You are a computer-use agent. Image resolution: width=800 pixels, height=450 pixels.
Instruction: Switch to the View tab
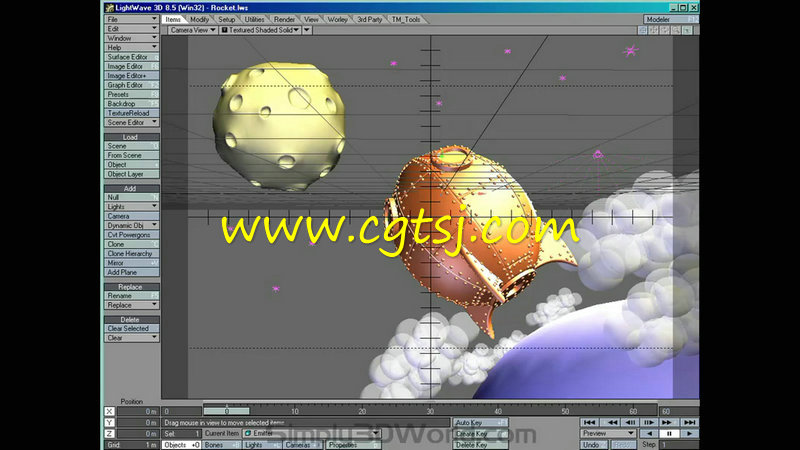(x=311, y=19)
